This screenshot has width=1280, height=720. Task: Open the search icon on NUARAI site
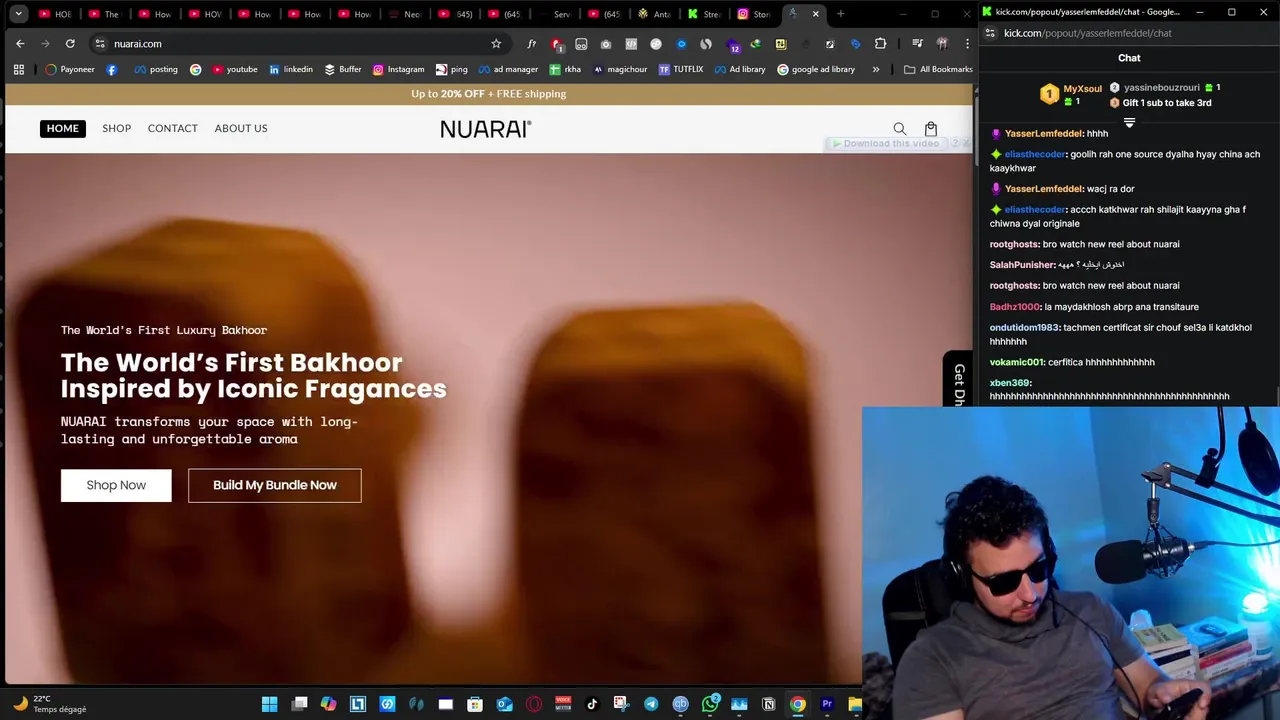pos(900,129)
